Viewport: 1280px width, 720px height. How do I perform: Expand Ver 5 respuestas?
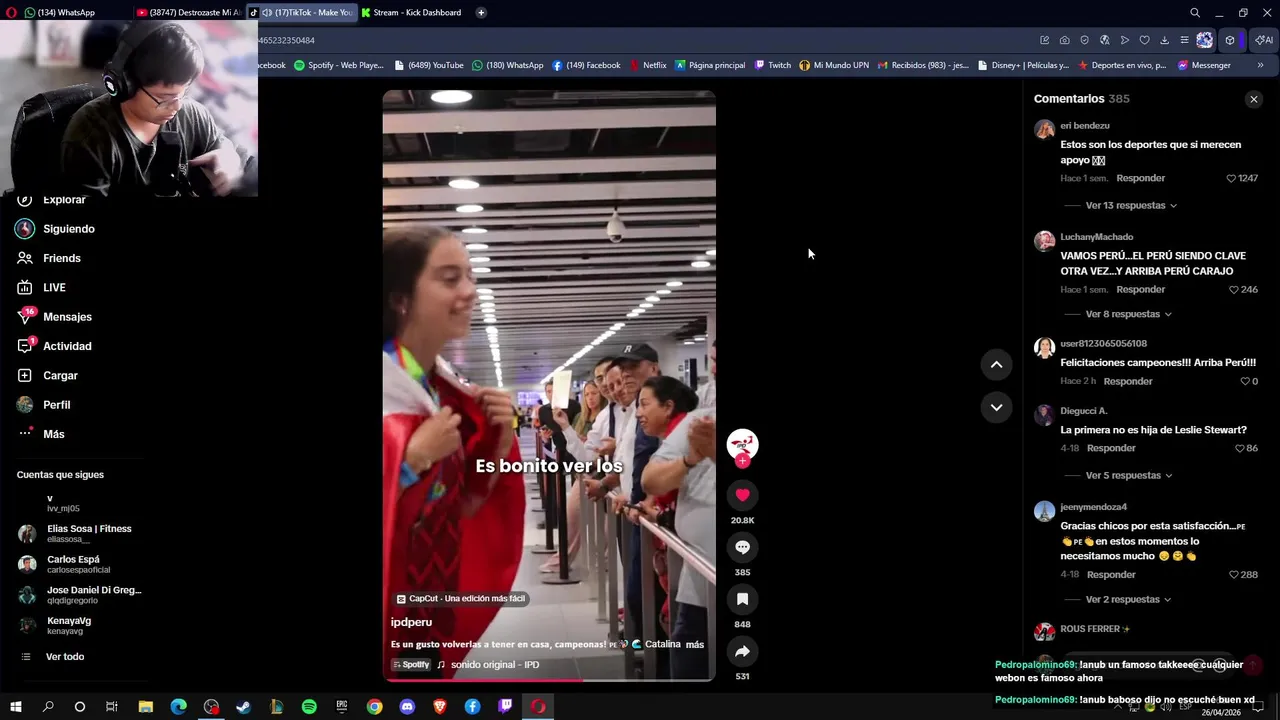coord(1128,475)
